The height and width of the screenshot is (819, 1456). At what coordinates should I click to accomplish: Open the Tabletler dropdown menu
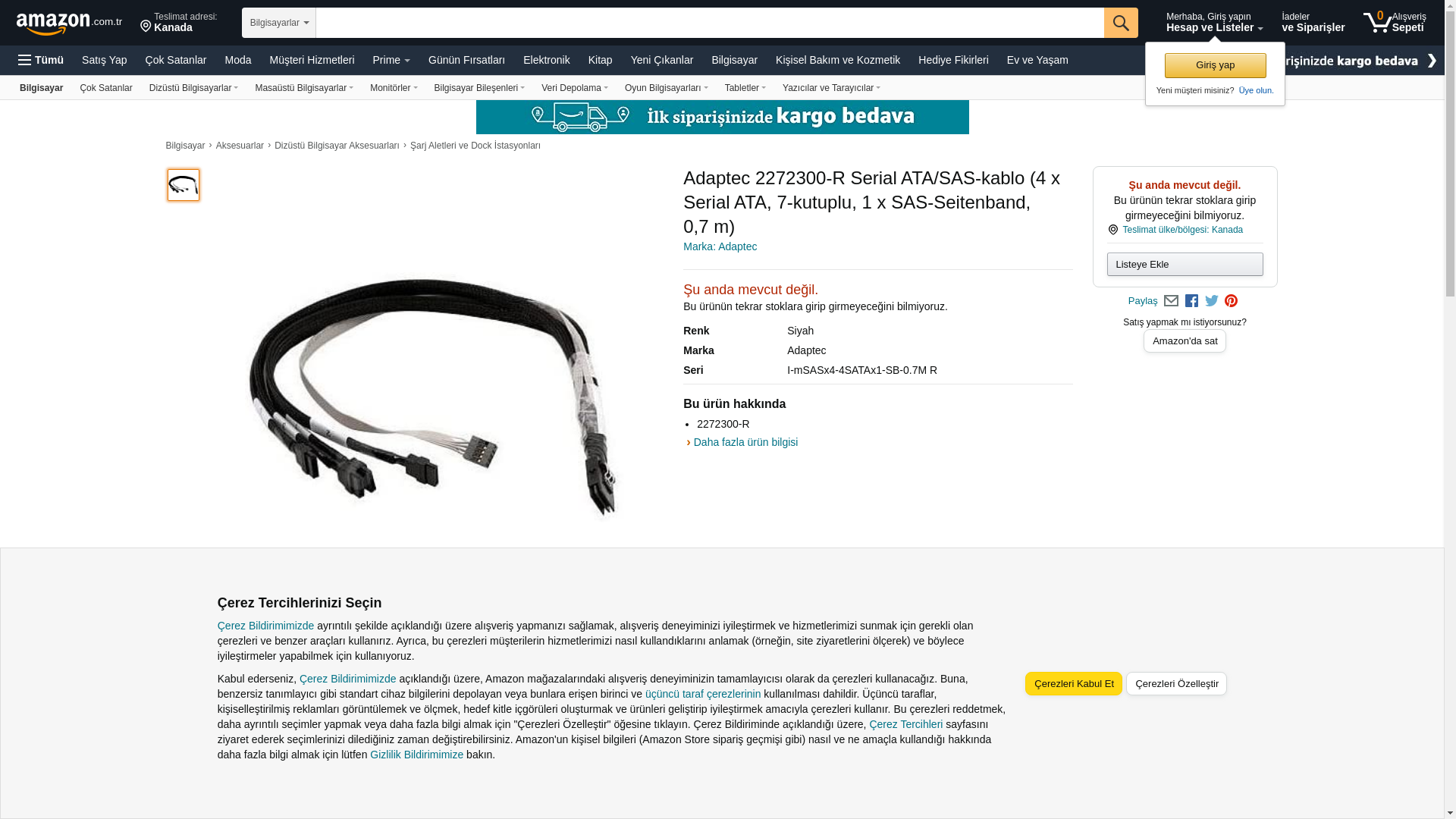745,88
